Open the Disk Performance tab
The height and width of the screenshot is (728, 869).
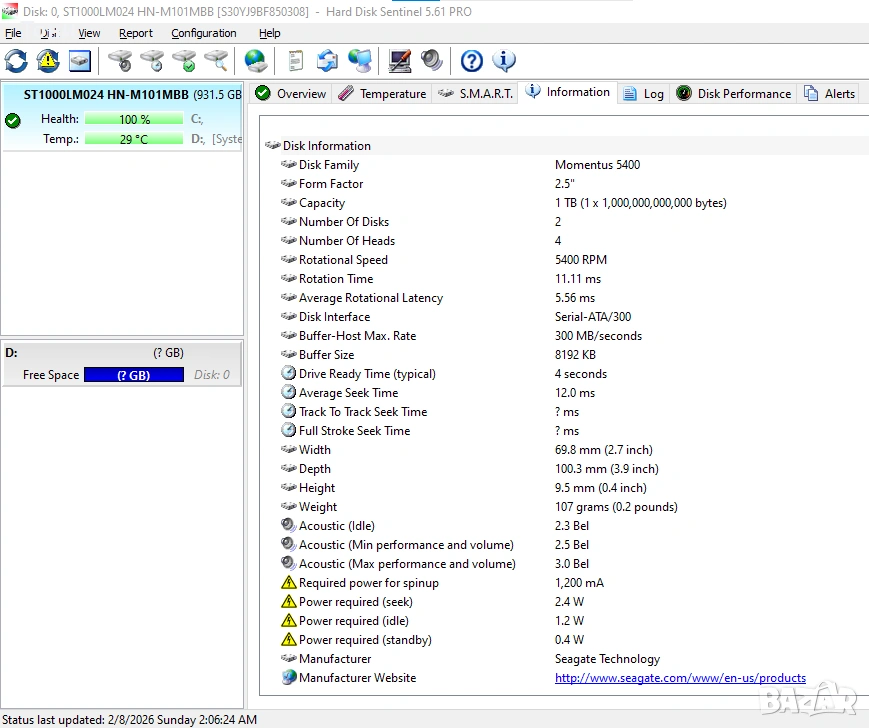pos(734,93)
